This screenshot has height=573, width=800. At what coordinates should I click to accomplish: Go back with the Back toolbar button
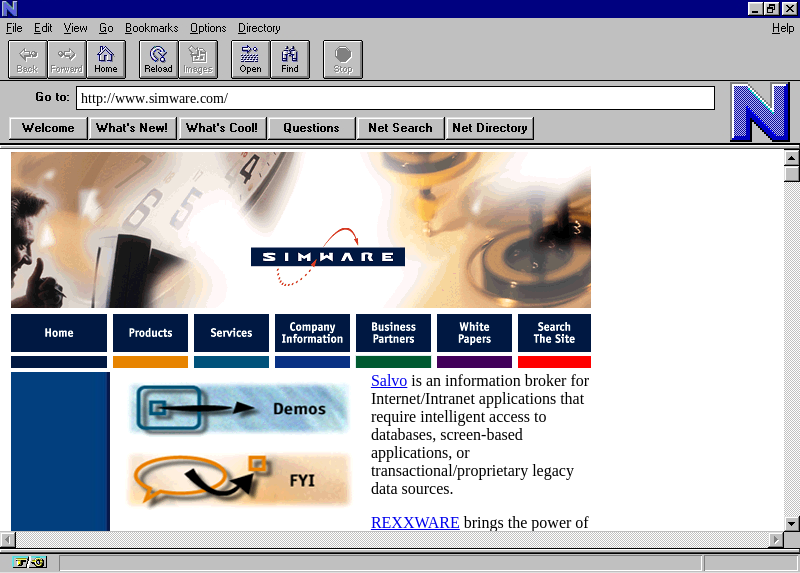[28, 59]
